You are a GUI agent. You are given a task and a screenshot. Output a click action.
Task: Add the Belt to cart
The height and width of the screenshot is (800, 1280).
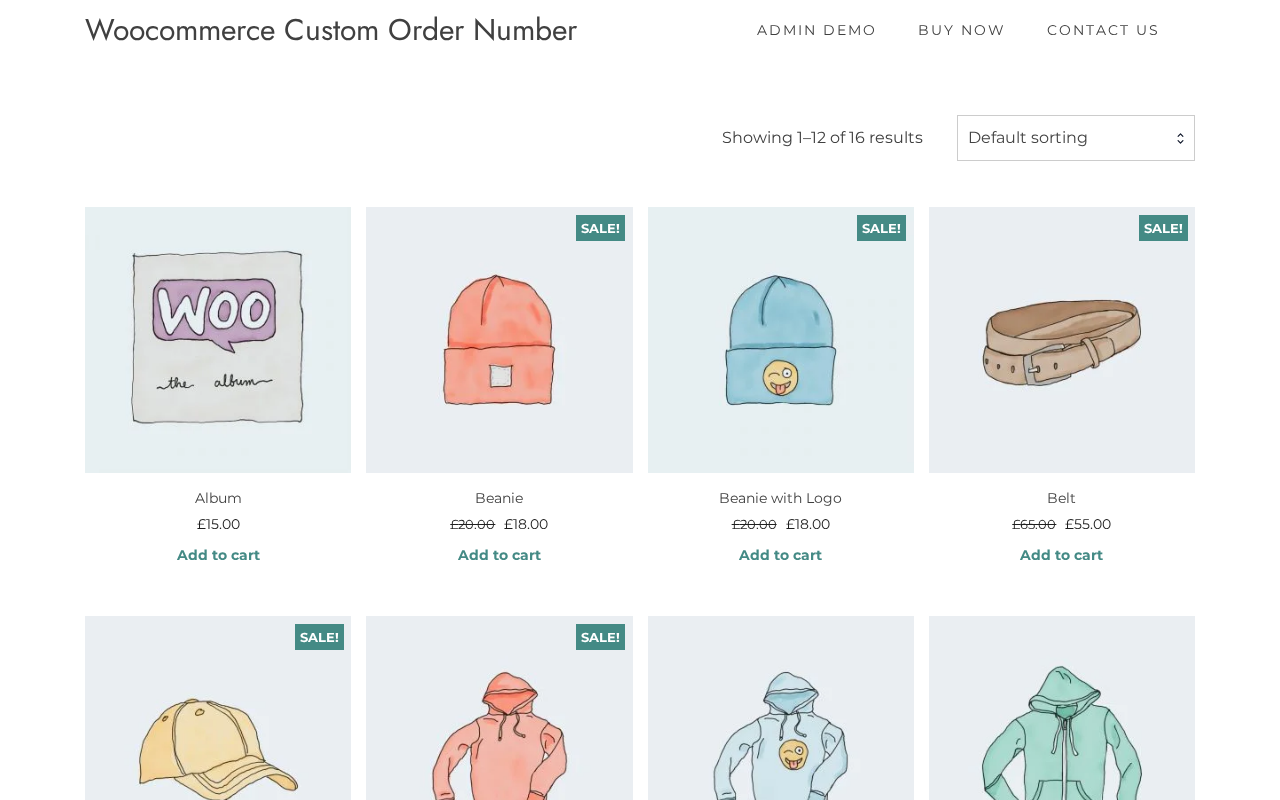point(1061,555)
